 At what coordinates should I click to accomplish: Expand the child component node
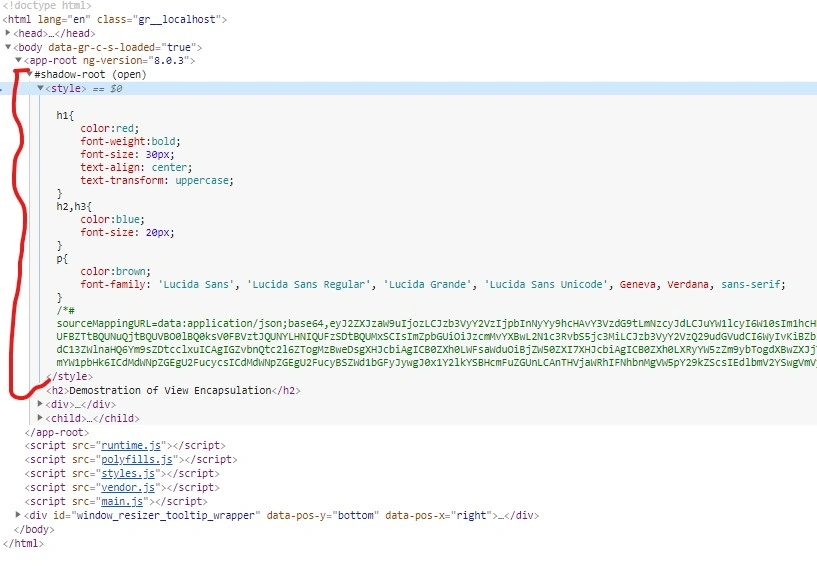[40, 417]
